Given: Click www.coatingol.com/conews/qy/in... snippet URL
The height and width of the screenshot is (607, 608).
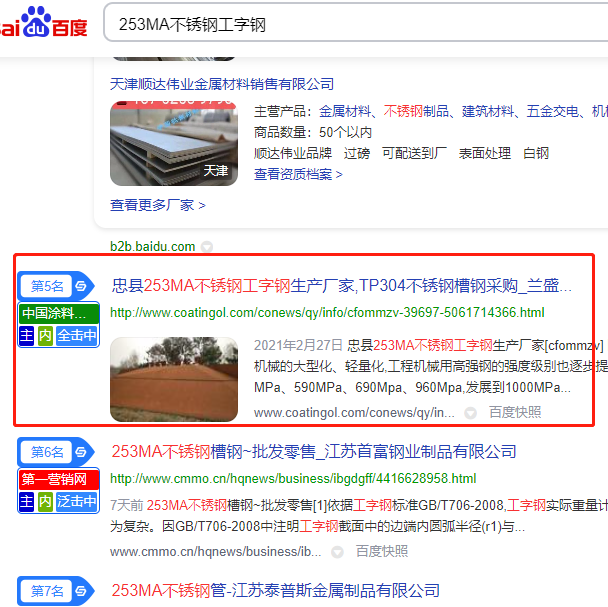Looking at the screenshot, I should click(x=354, y=413).
